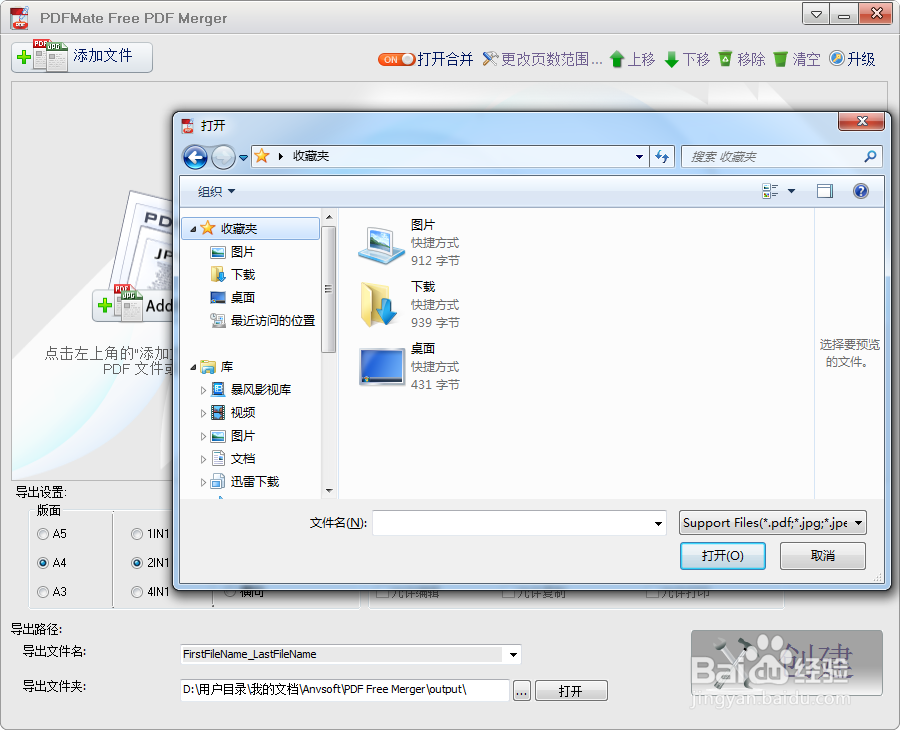Open the 组织 organize menu

coord(216,191)
